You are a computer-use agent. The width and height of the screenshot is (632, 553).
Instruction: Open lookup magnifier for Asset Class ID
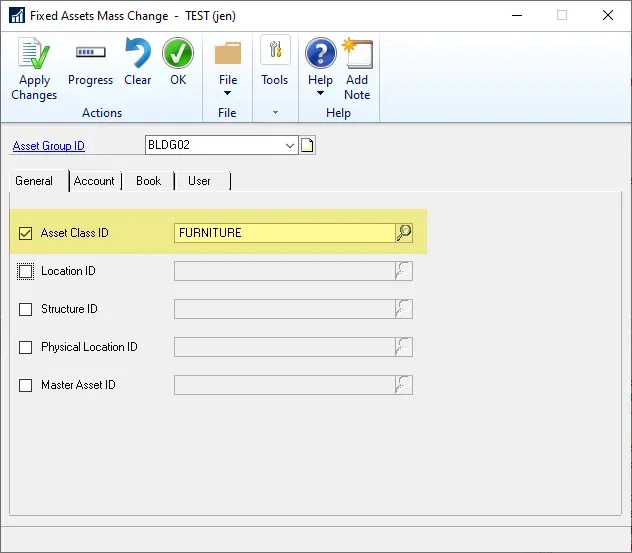coord(404,233)
